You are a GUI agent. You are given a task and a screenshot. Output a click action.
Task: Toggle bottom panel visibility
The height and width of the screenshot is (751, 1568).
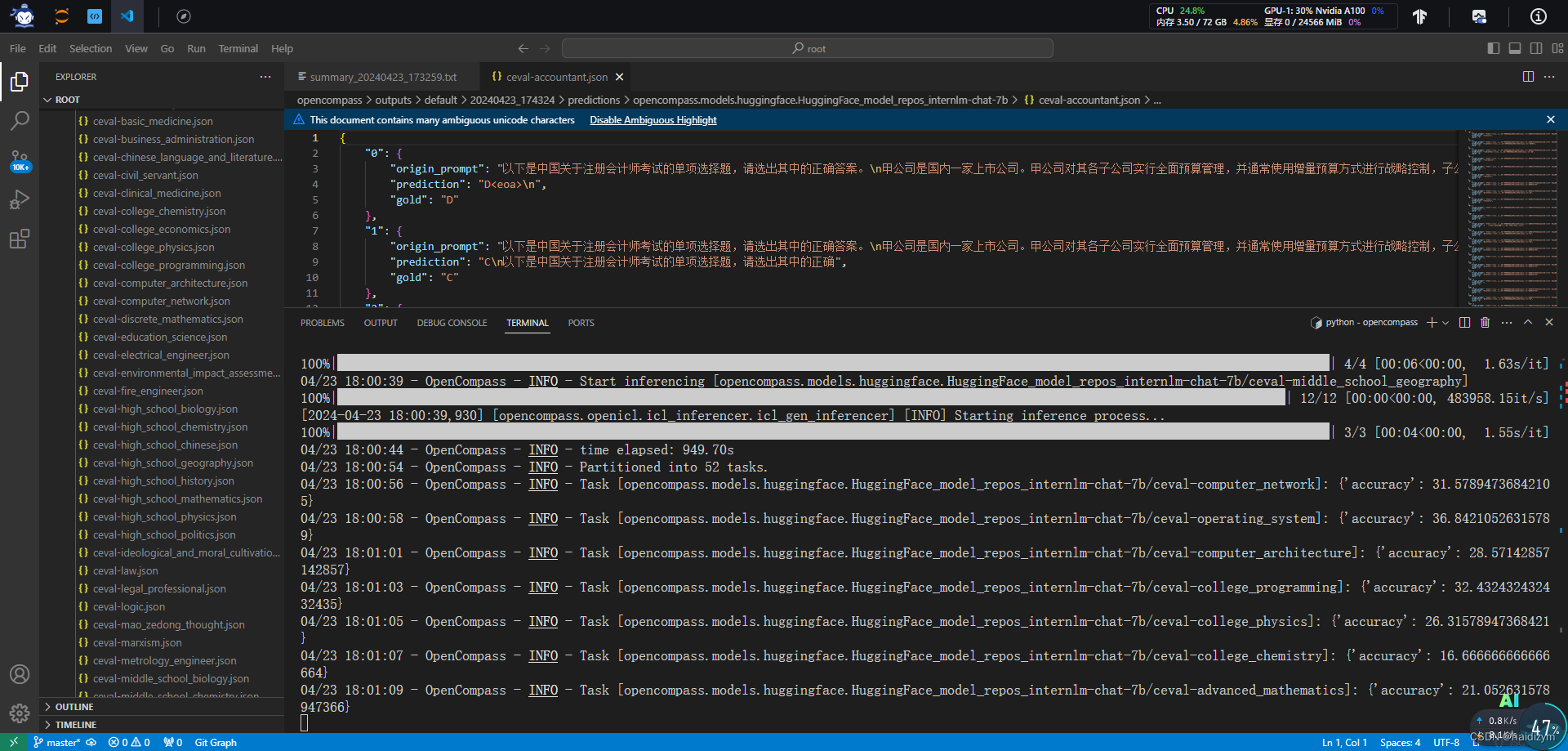1515,48
